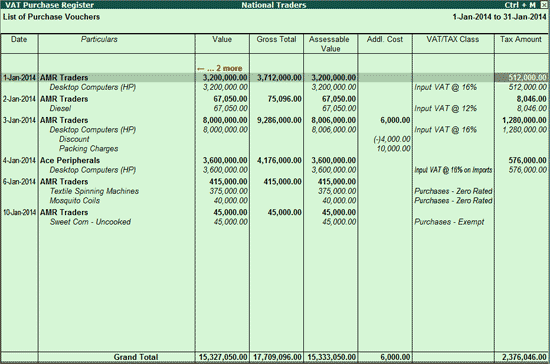Click bold tax amount 576,000.00

pos(528,160)
